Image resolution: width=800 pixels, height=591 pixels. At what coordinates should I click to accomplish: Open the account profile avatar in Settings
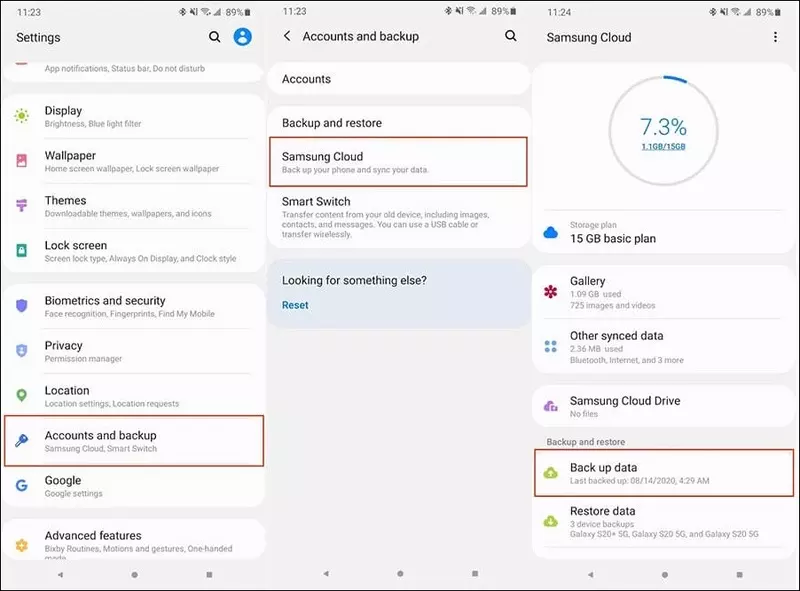click(x=243, y=37)
